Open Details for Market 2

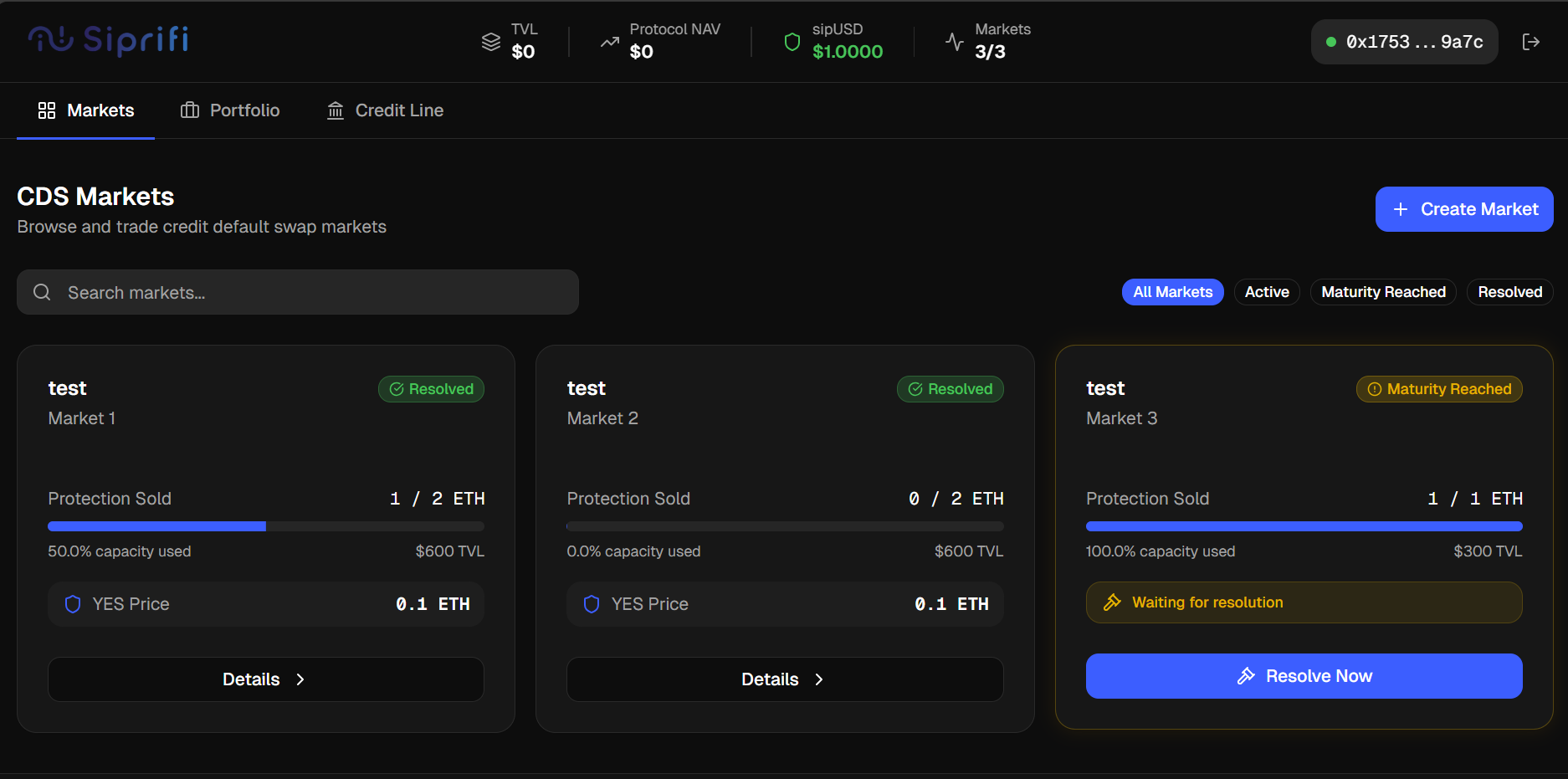pos(784,679)
